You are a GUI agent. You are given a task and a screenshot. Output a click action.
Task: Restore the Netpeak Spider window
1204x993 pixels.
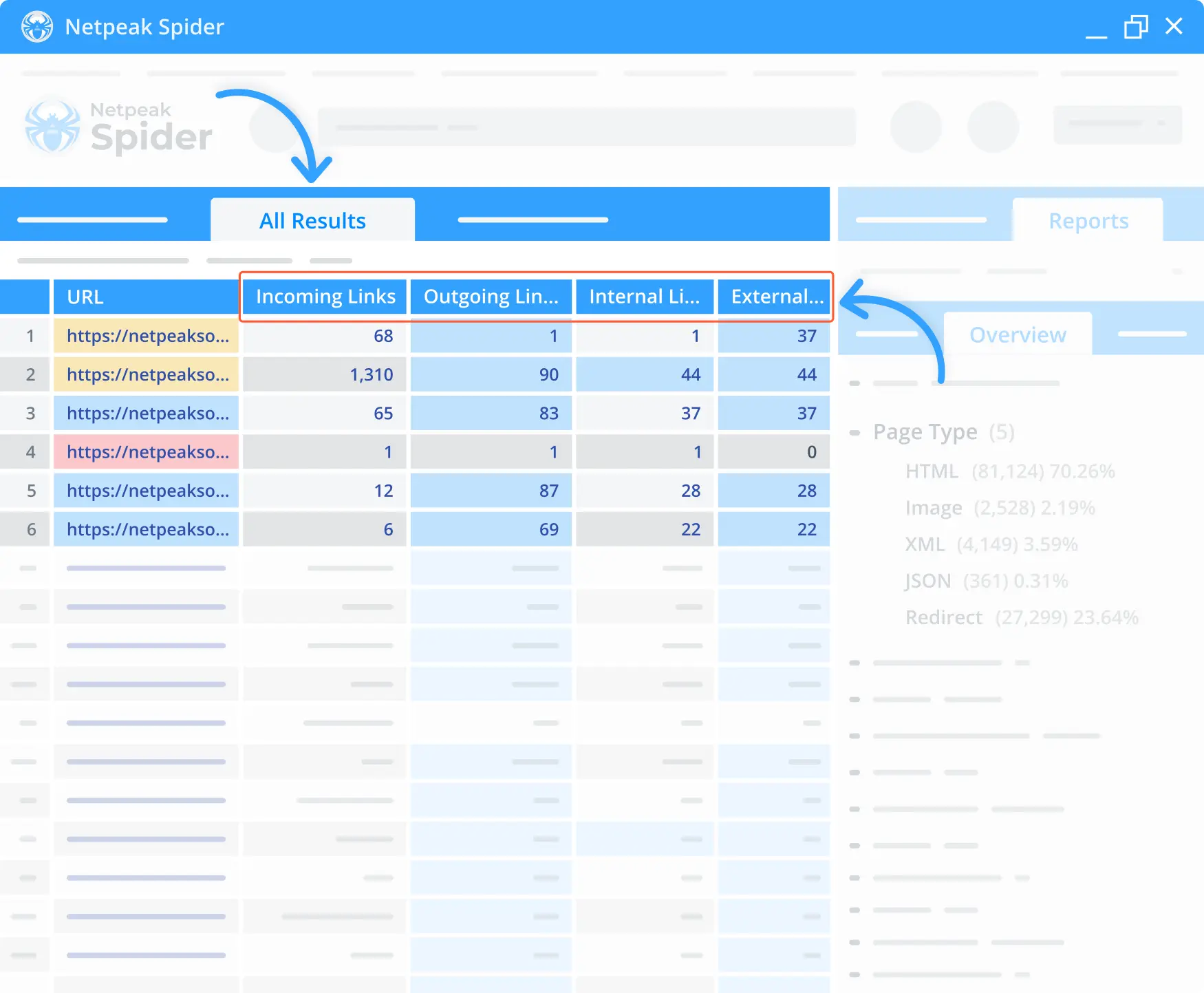point(1136,27)
